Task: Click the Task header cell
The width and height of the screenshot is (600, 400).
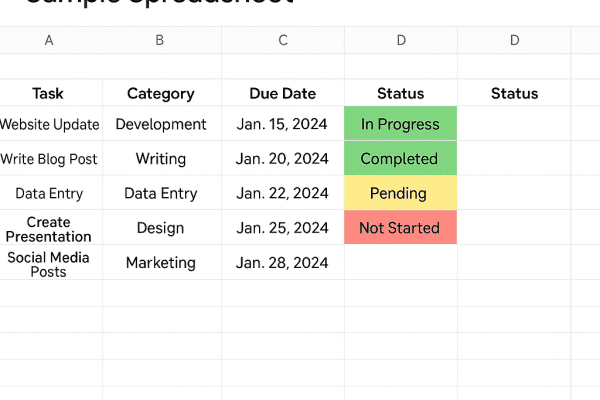Action: click(49, 93)
